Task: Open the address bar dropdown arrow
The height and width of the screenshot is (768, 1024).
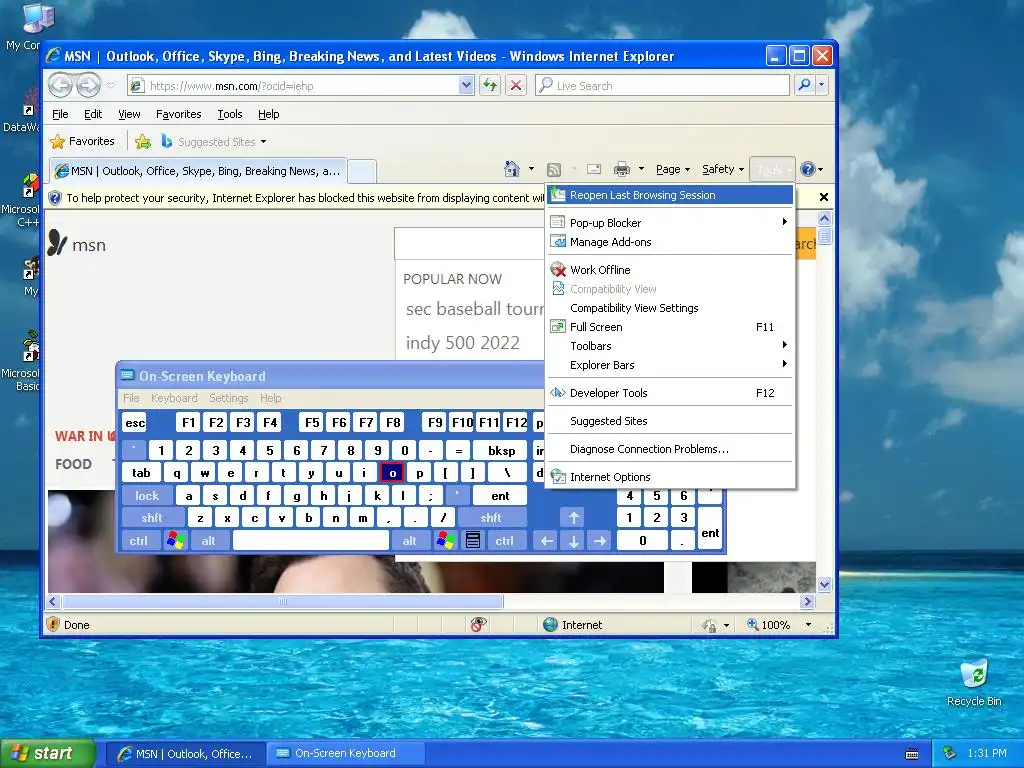Action: pyautogui.click(x=466, y=85)
